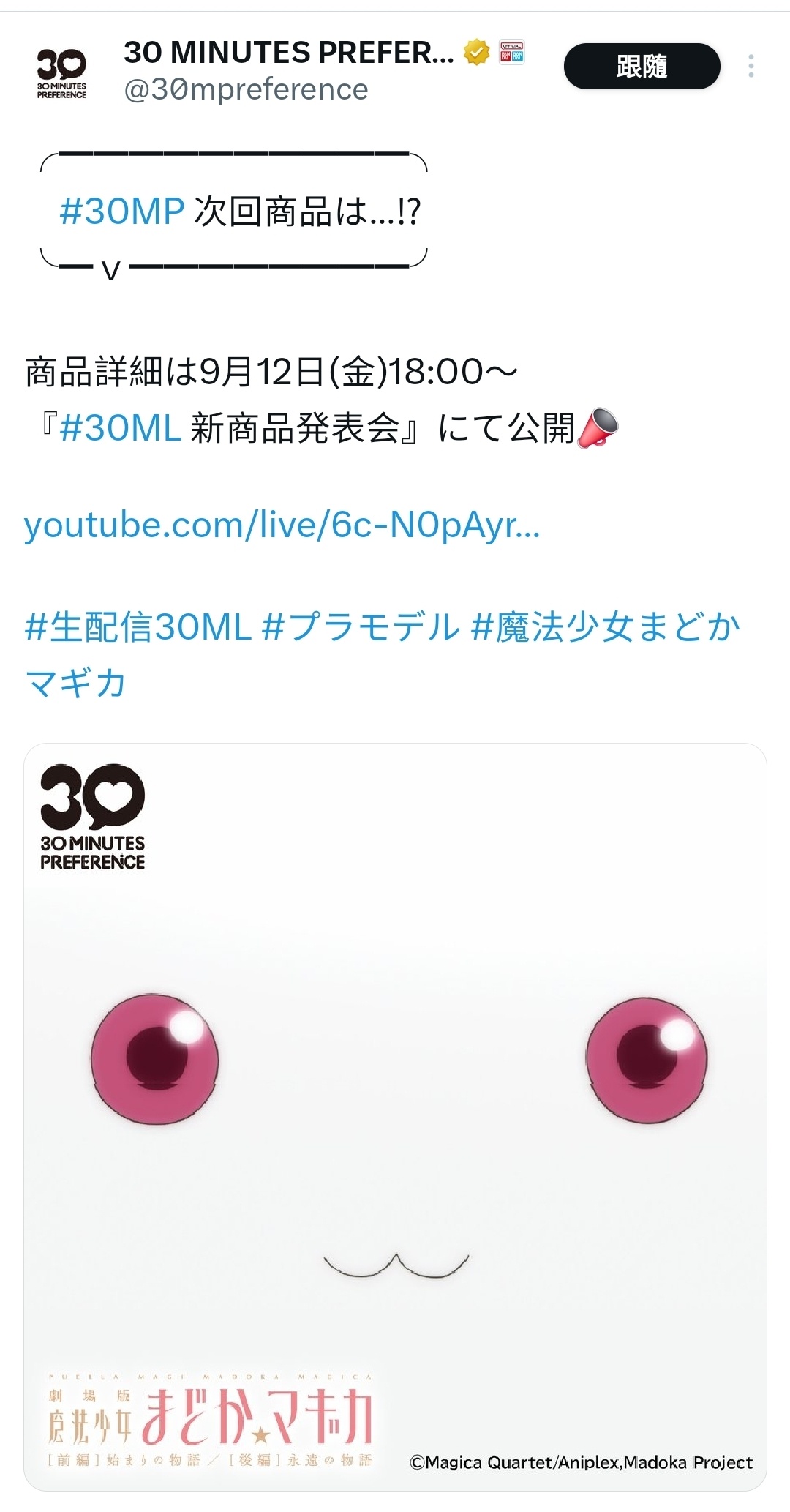Tap Kyubey's left pink eye in image
This screenshot has height=1512, width=790.
click(x=154, y=1058)
